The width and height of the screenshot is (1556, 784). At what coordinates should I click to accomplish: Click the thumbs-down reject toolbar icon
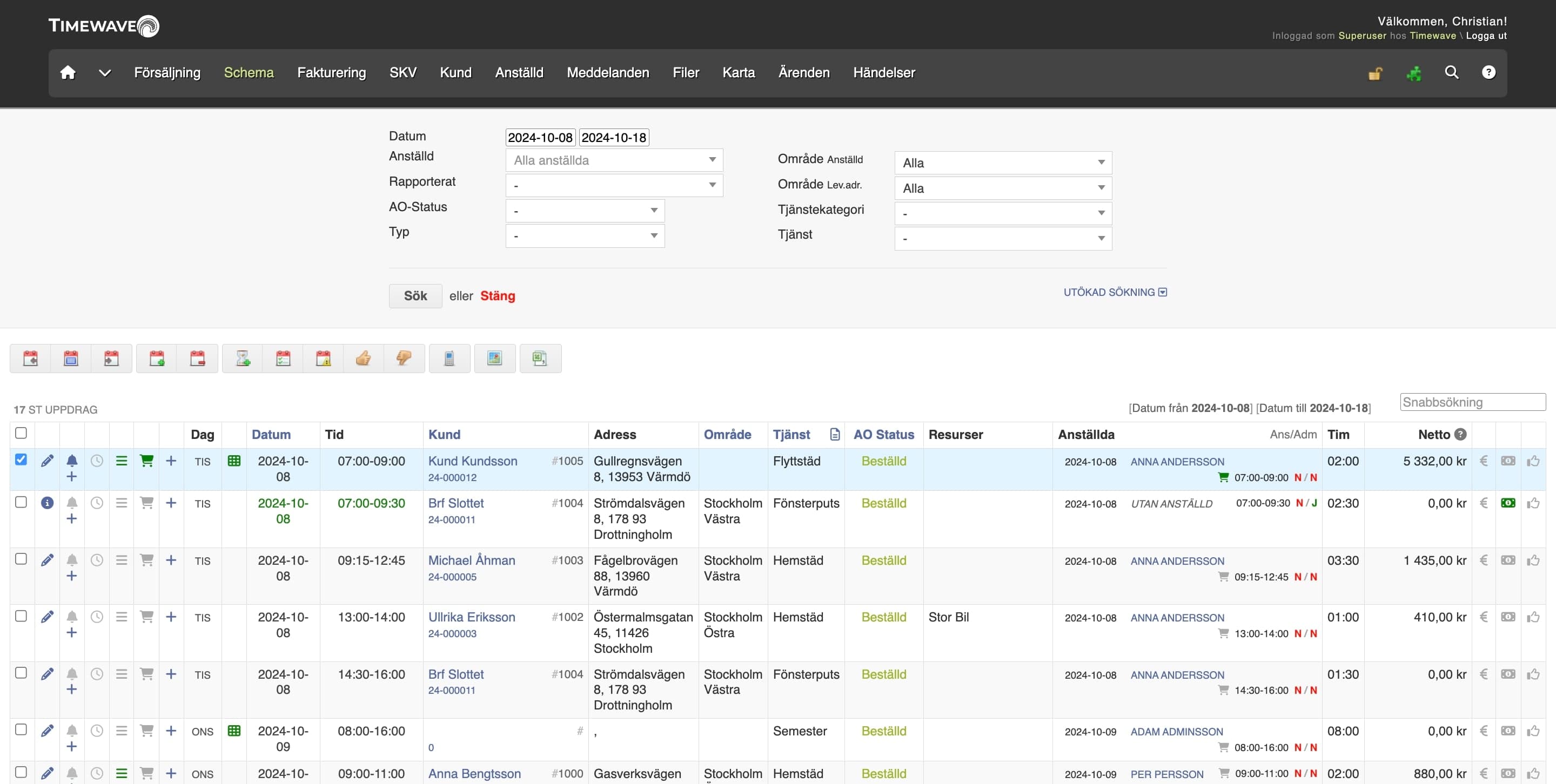coord(404,359)
